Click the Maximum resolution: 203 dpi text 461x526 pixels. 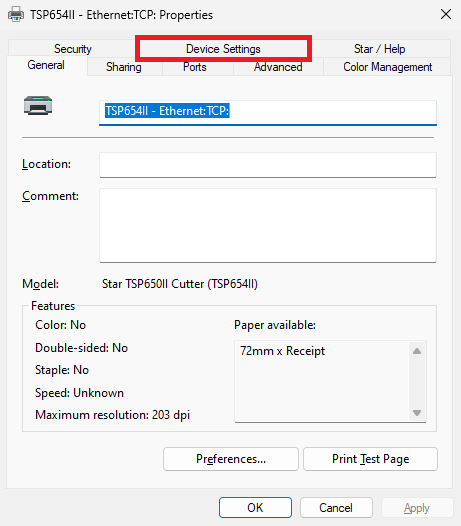pyautogui.click(x=112, y=415)
